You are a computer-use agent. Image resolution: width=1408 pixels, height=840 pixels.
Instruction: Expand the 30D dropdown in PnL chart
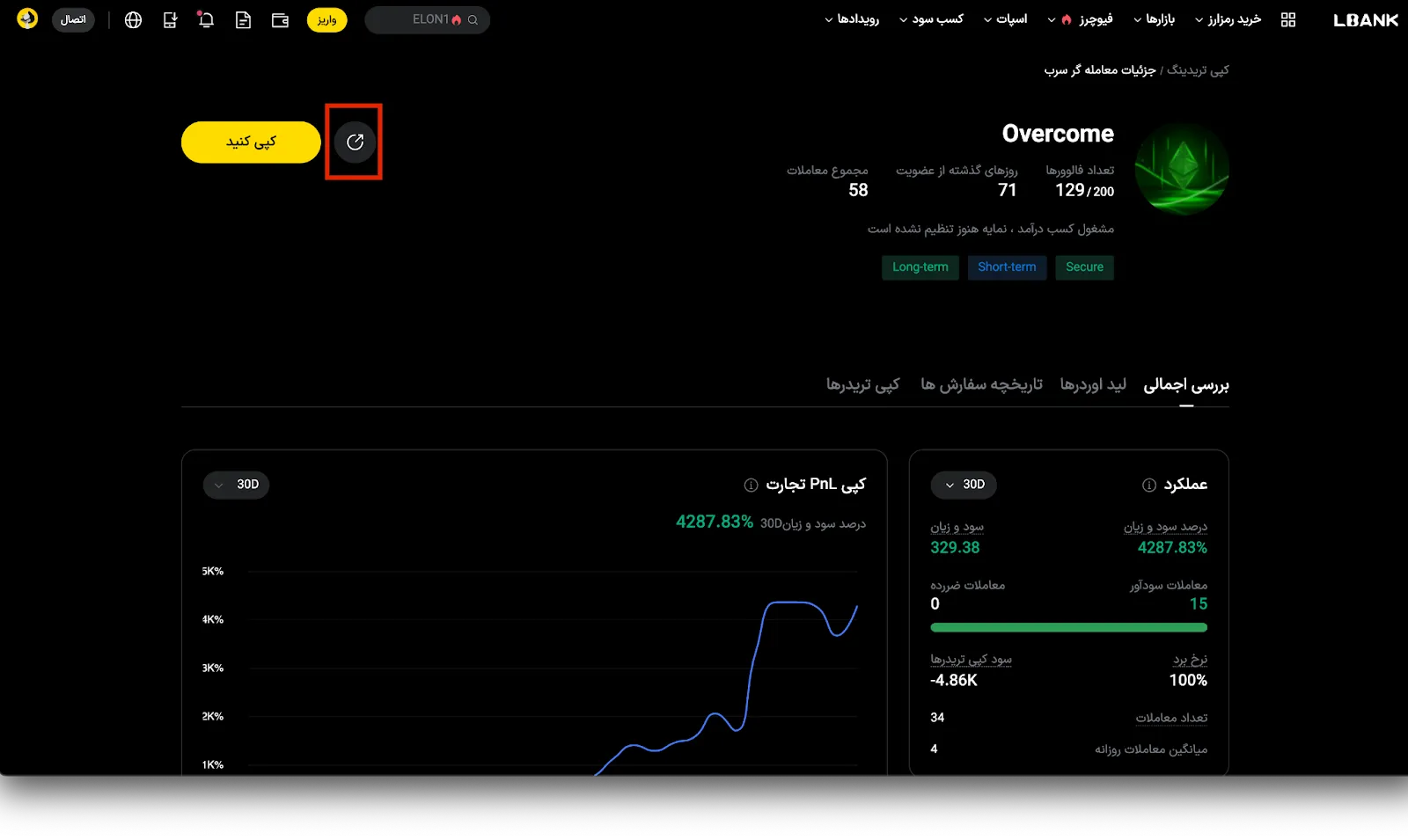click(x=236, y=485)
